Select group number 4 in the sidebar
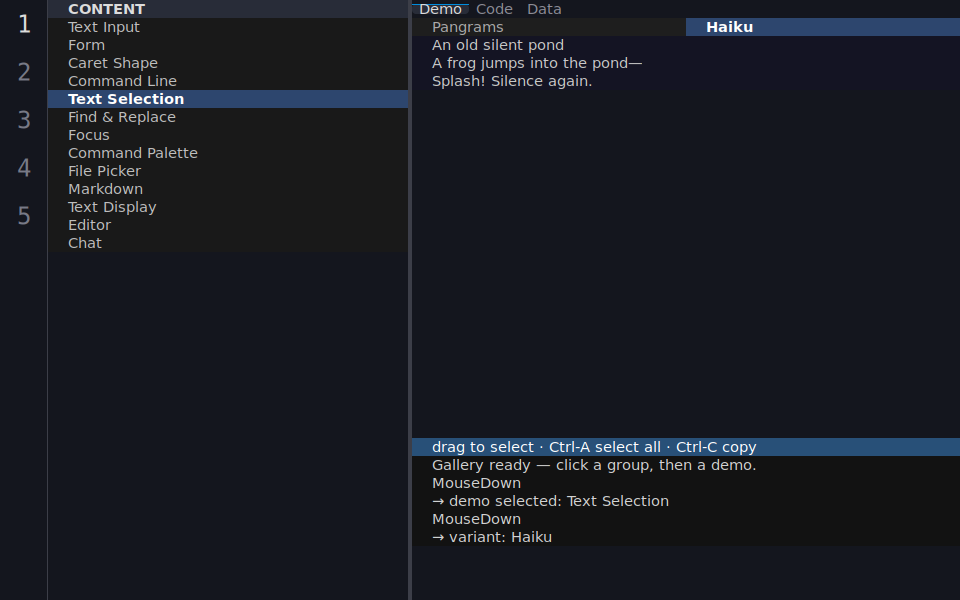The width and height of the screenshot is (960, 600). 24,168
